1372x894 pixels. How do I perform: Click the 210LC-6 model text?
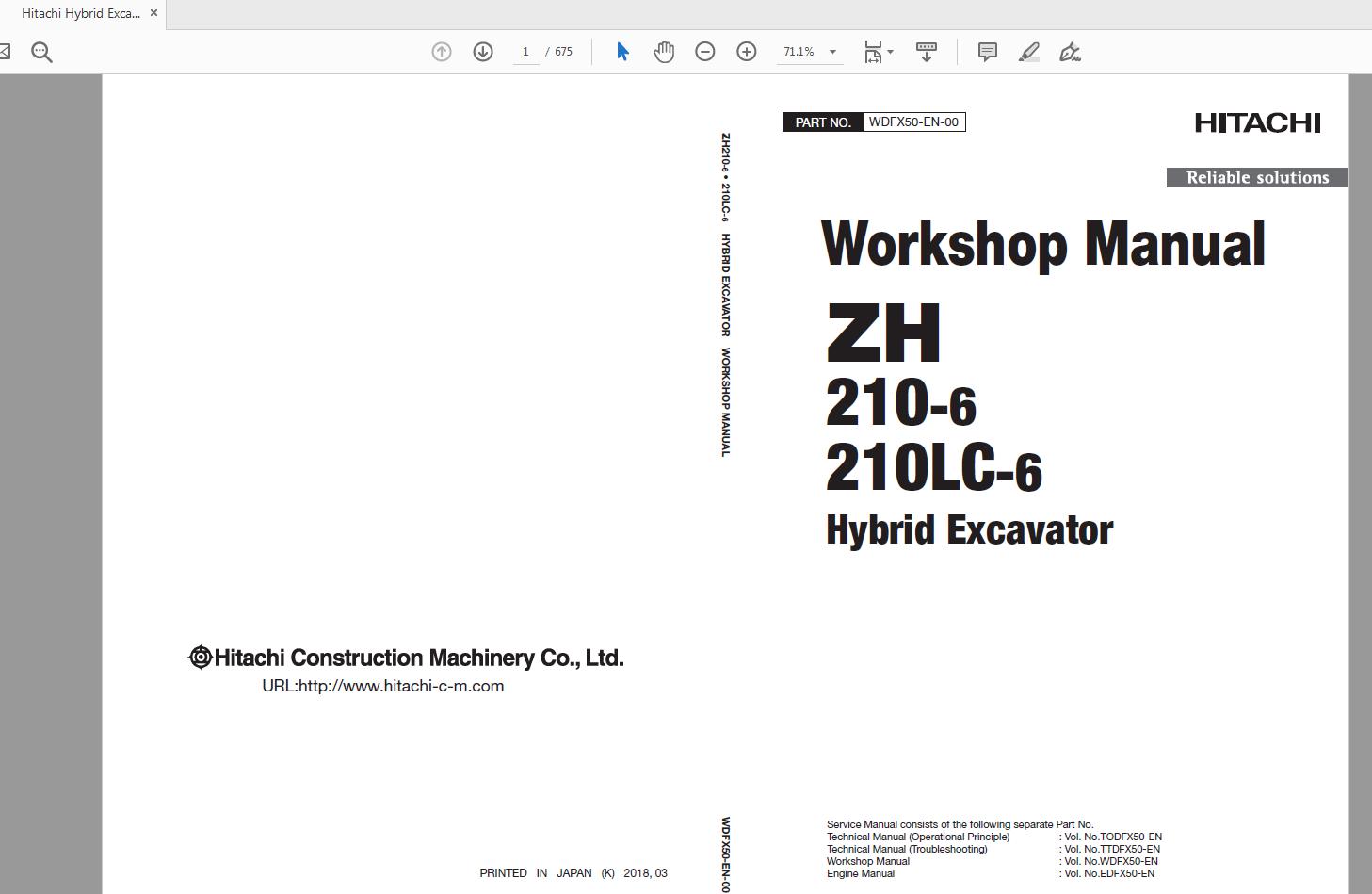pyautogui.click(x=934, y=469)
